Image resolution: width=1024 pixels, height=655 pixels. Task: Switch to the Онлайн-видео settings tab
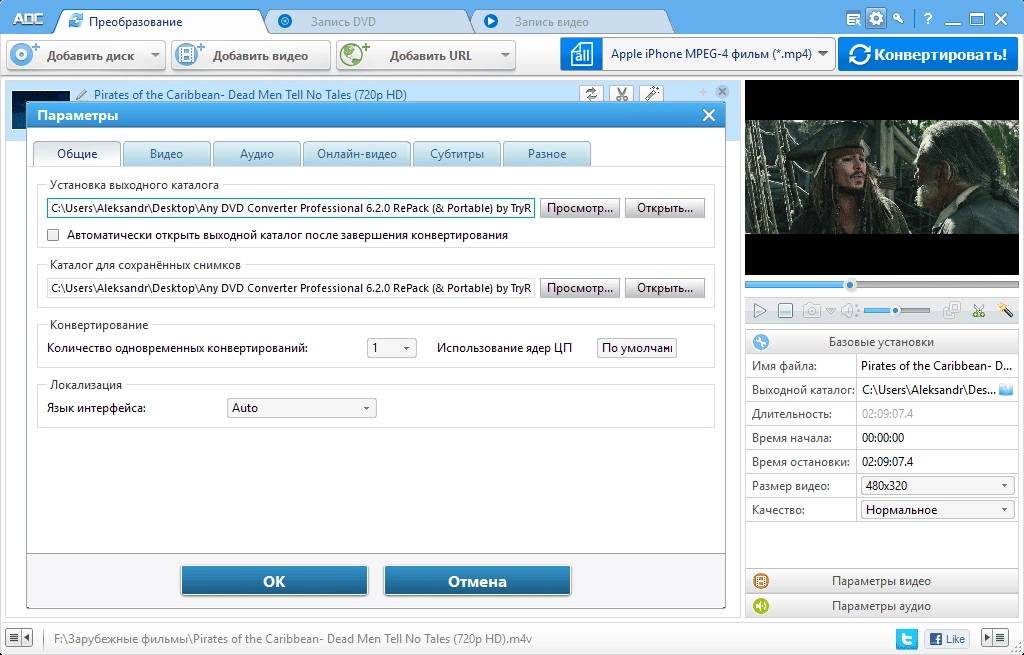pos(357,154)
